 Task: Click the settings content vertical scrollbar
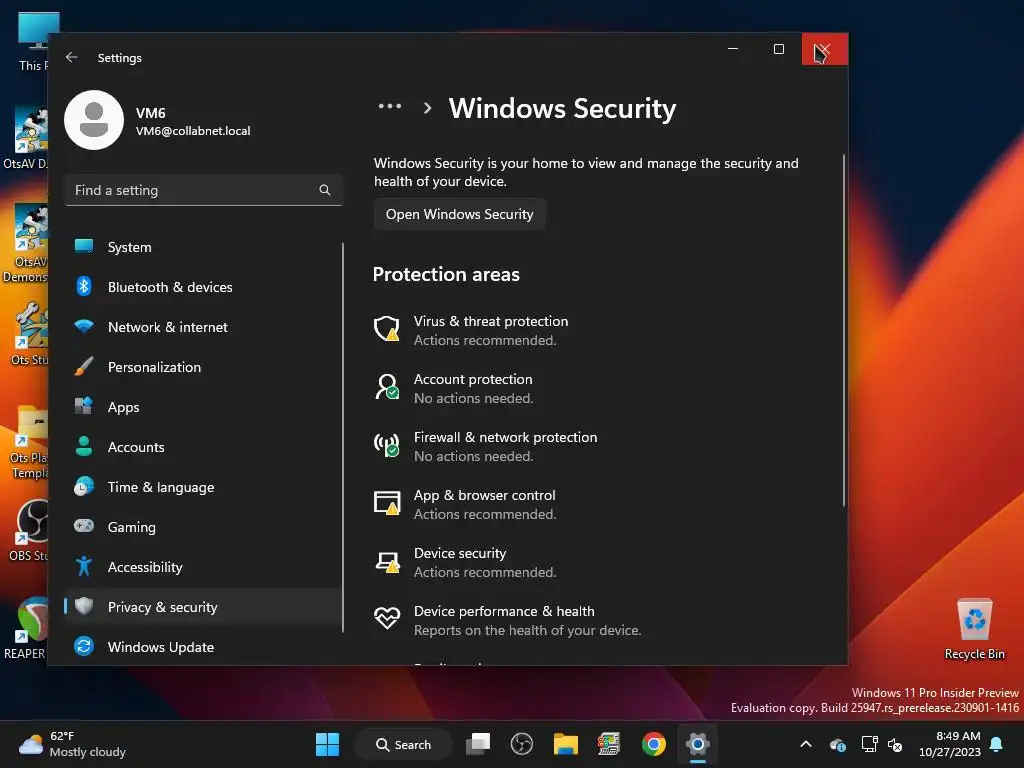click(x=843, y=330)
